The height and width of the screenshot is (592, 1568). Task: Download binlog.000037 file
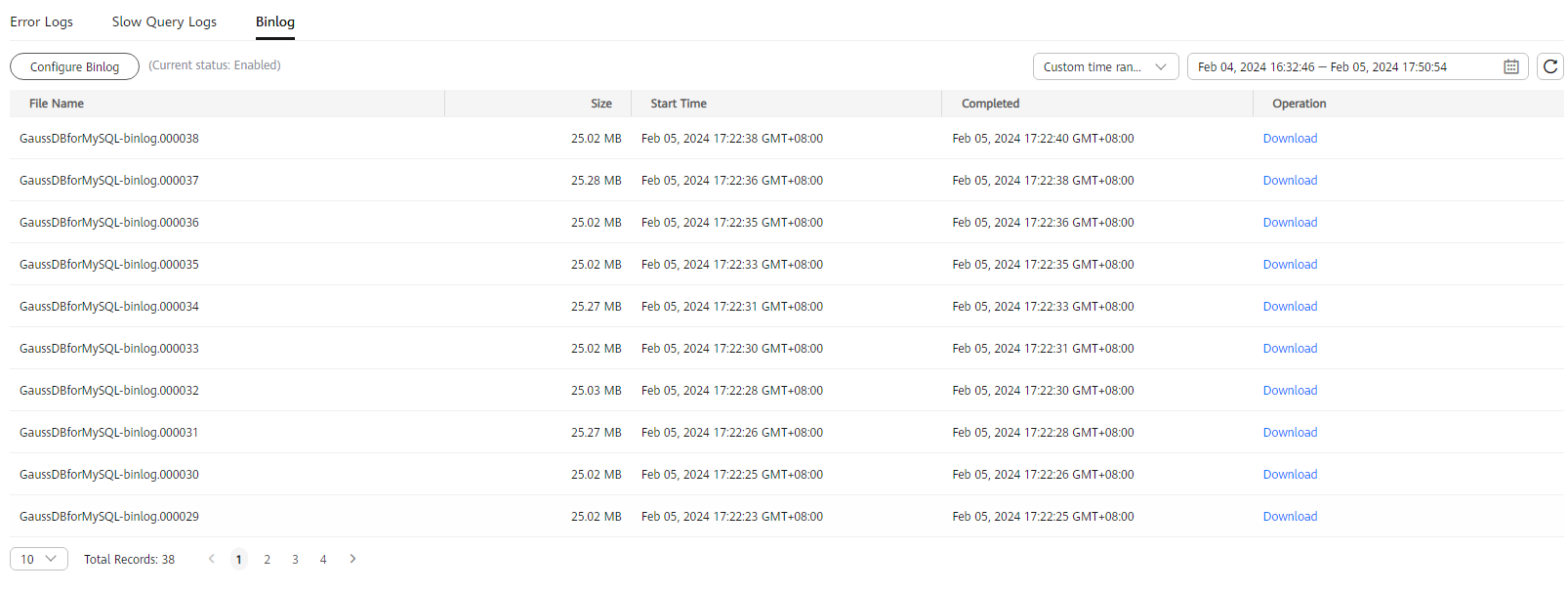1290,181
